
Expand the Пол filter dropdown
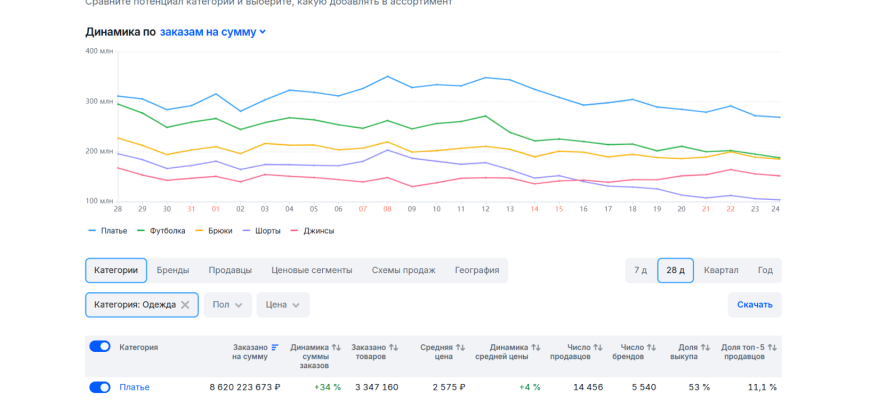click(228, 305)
